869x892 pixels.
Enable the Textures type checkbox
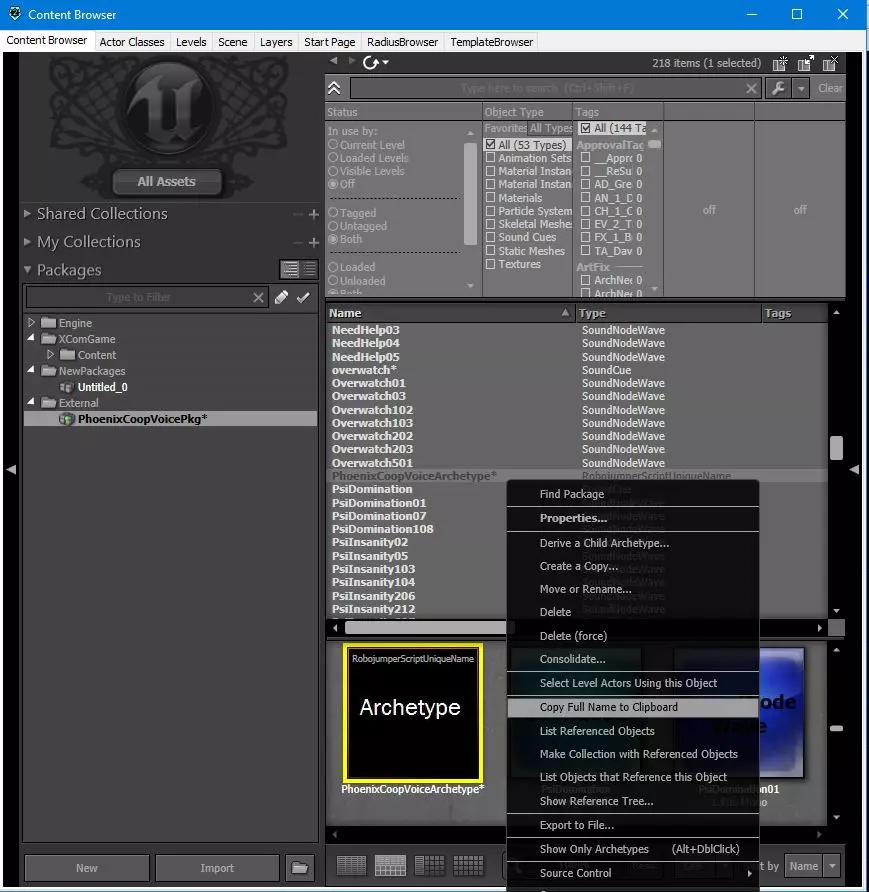coord(490,264)
